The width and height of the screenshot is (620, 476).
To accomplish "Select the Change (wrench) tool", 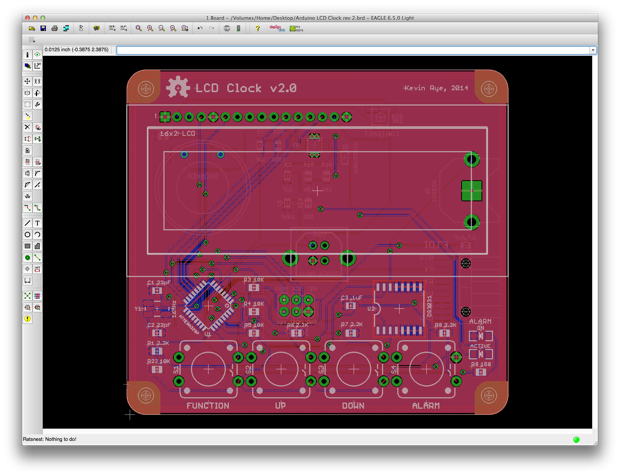I will pos(37,104).
